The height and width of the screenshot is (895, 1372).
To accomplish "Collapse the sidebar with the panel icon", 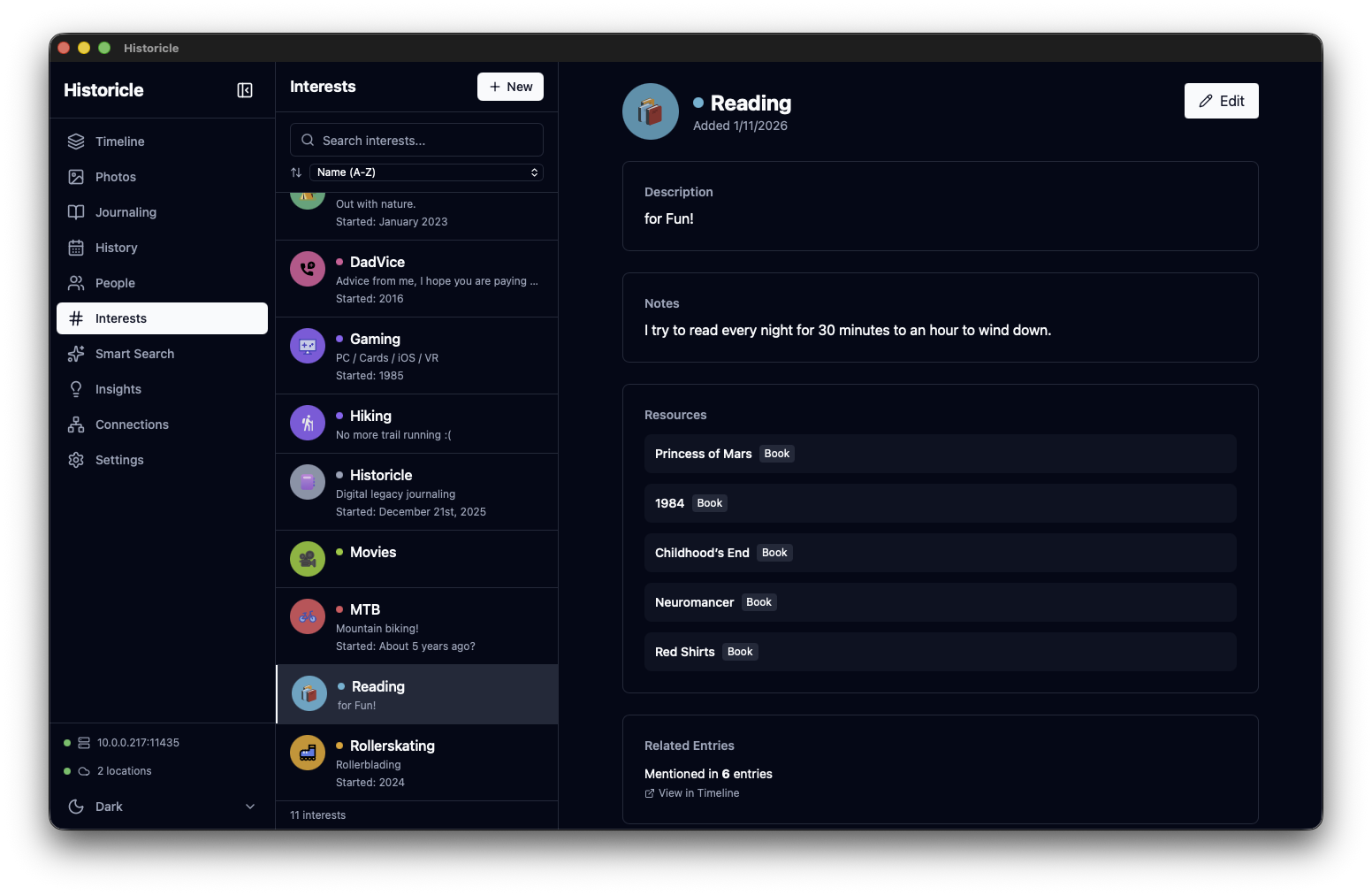I will click(245, 90).
